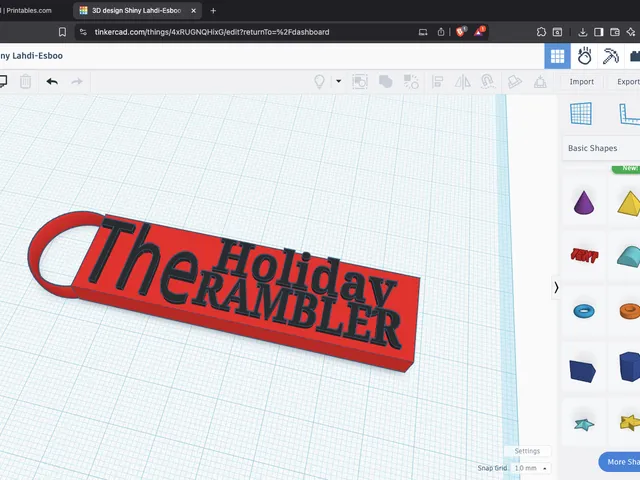Viewport: 640px width, 480px height.
Task: Open the lightbulb visibility dropdown arrow
Action: point(338,81)
